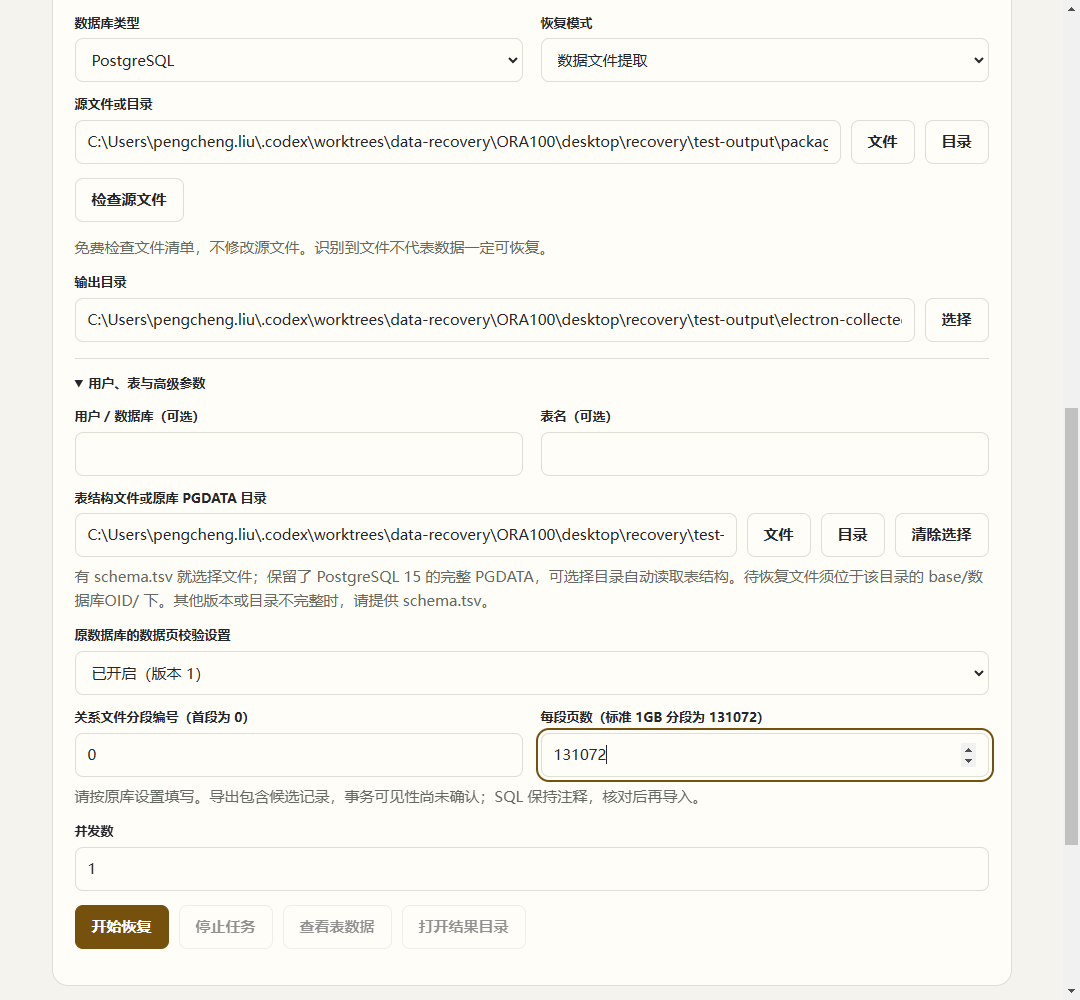Click the 原数据库的数据页校验设置 label
Image resolution: width=1080 pixels, height=1000 pixels.
(152, 635)
